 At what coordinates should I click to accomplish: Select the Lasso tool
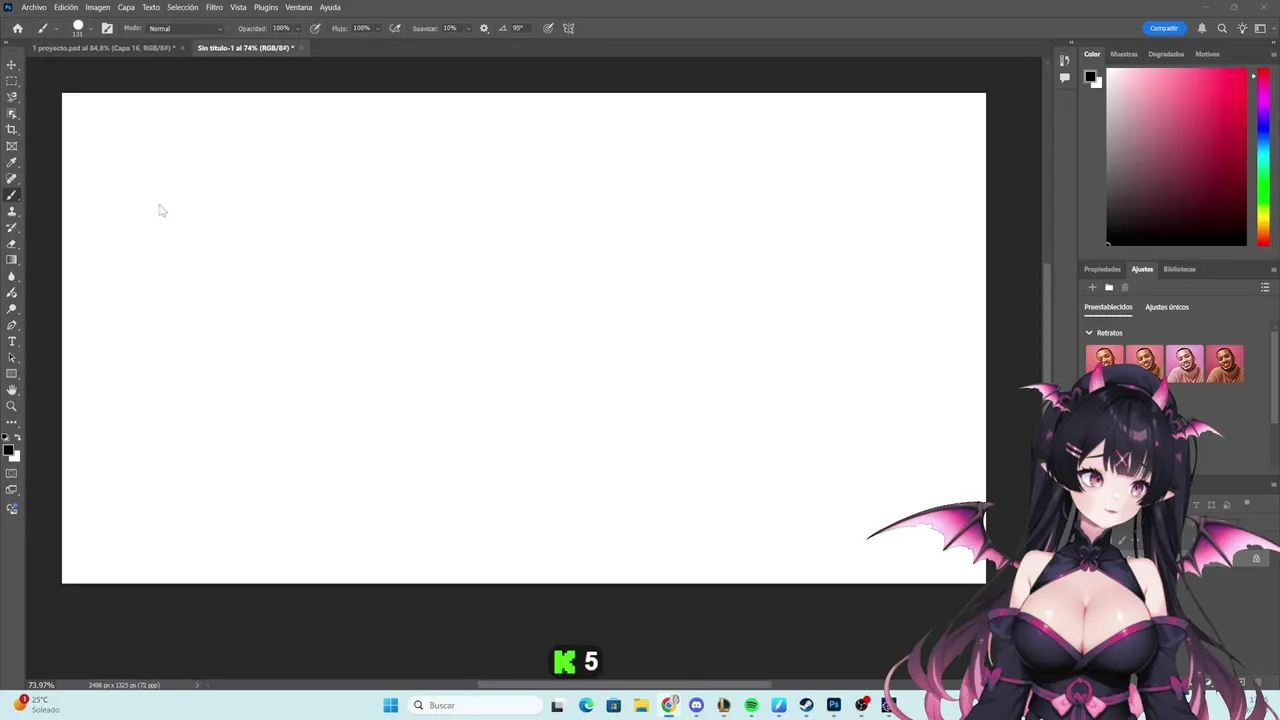[x=12, y=97]
